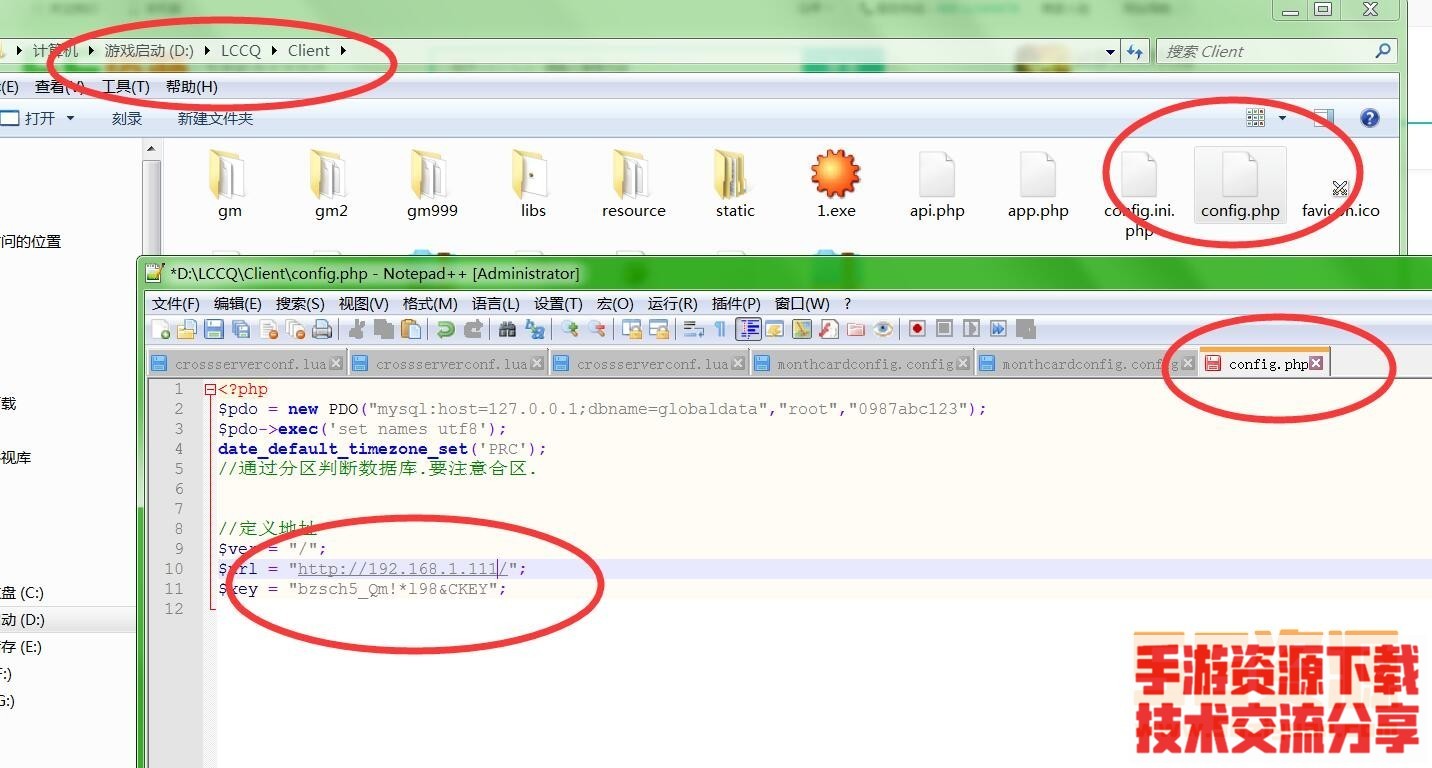Close the config.php tab

coord(1316,363)
